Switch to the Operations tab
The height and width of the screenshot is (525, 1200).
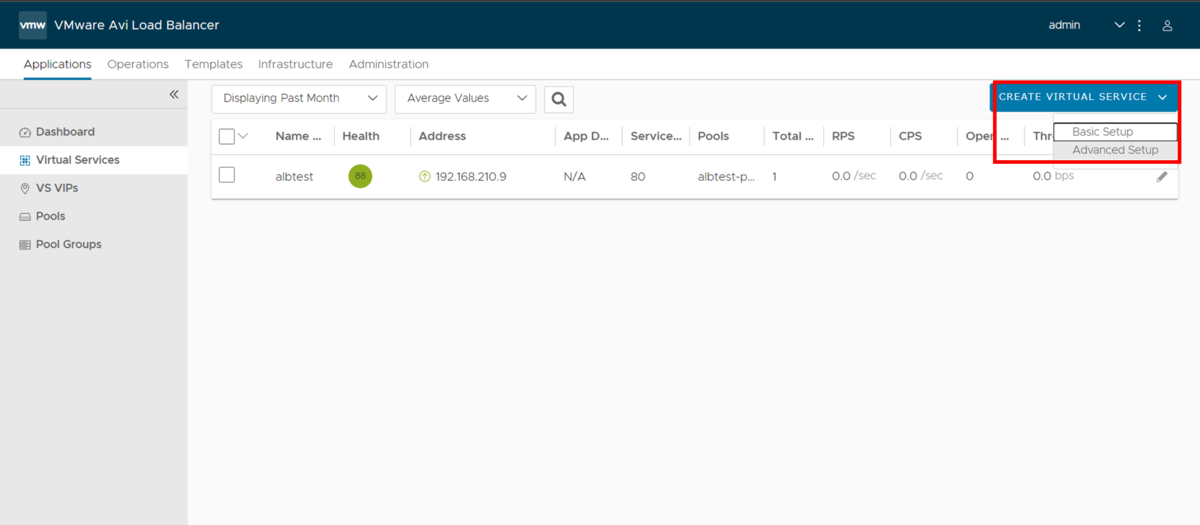tap(138, 64)
